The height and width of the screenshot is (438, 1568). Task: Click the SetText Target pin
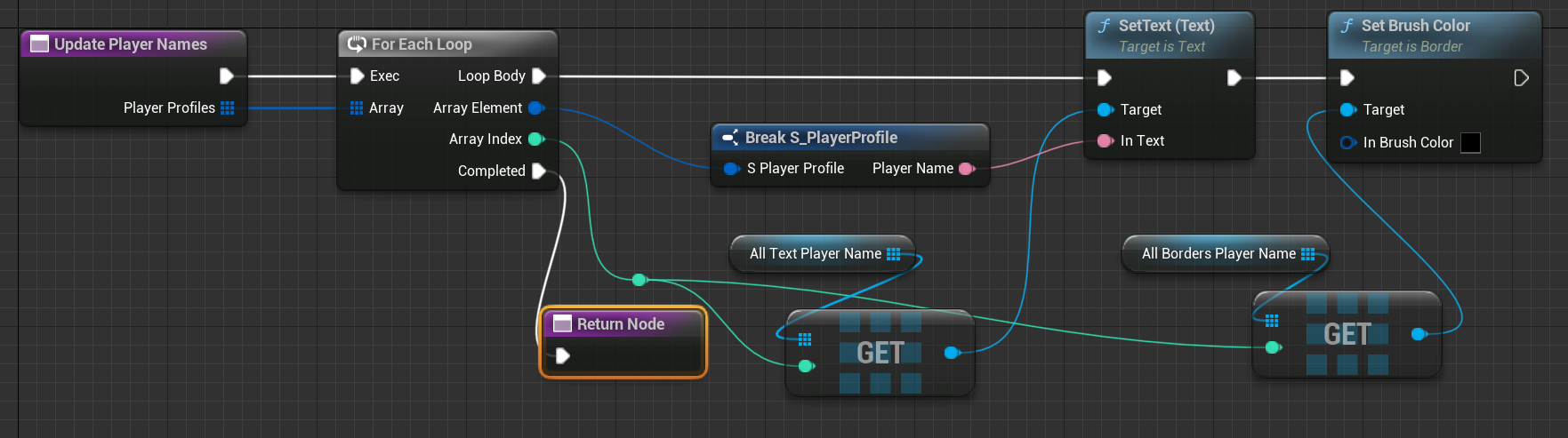(1106, 109)
